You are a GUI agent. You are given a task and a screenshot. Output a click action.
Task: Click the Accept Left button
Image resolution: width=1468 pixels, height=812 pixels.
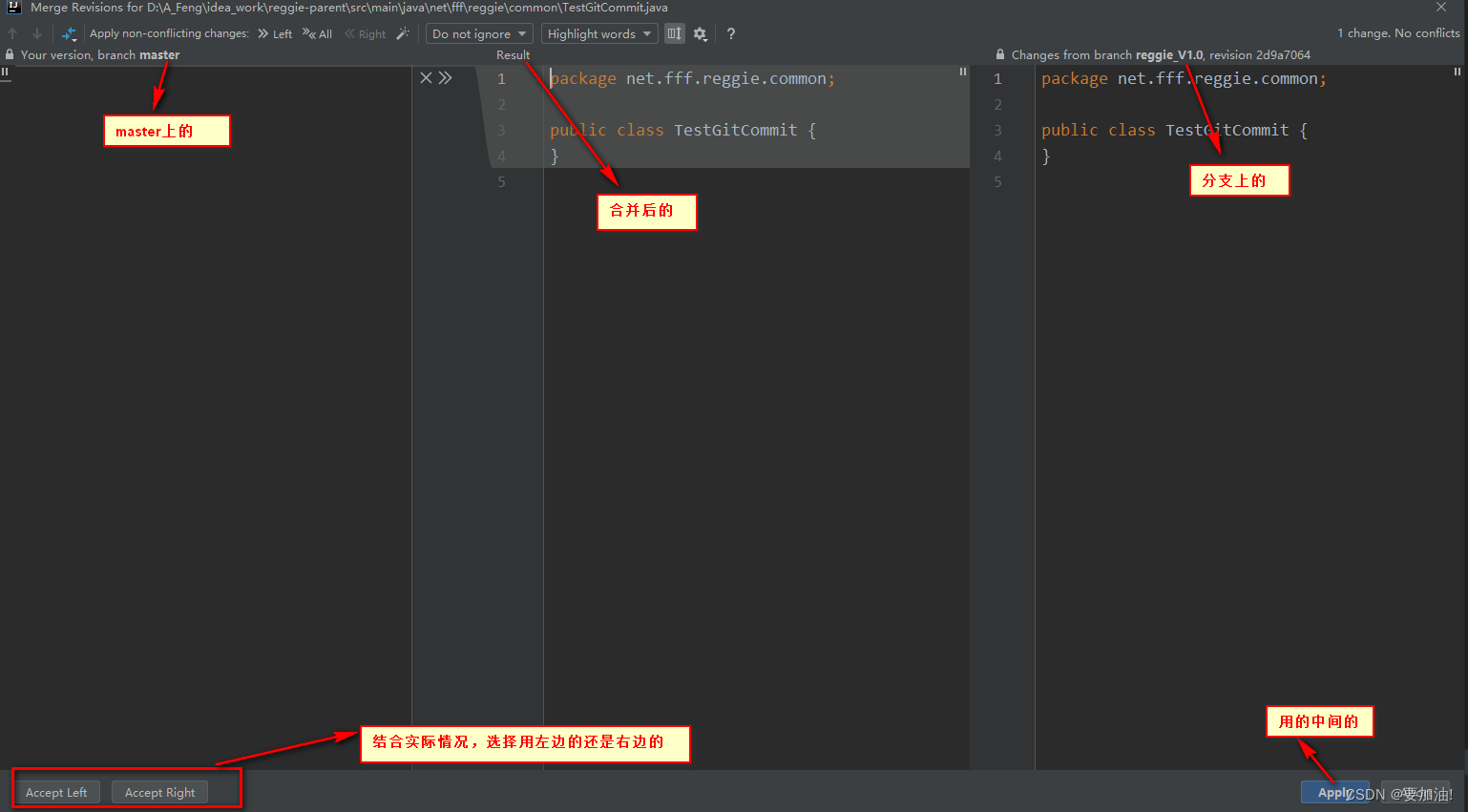[x=56, y=792]
